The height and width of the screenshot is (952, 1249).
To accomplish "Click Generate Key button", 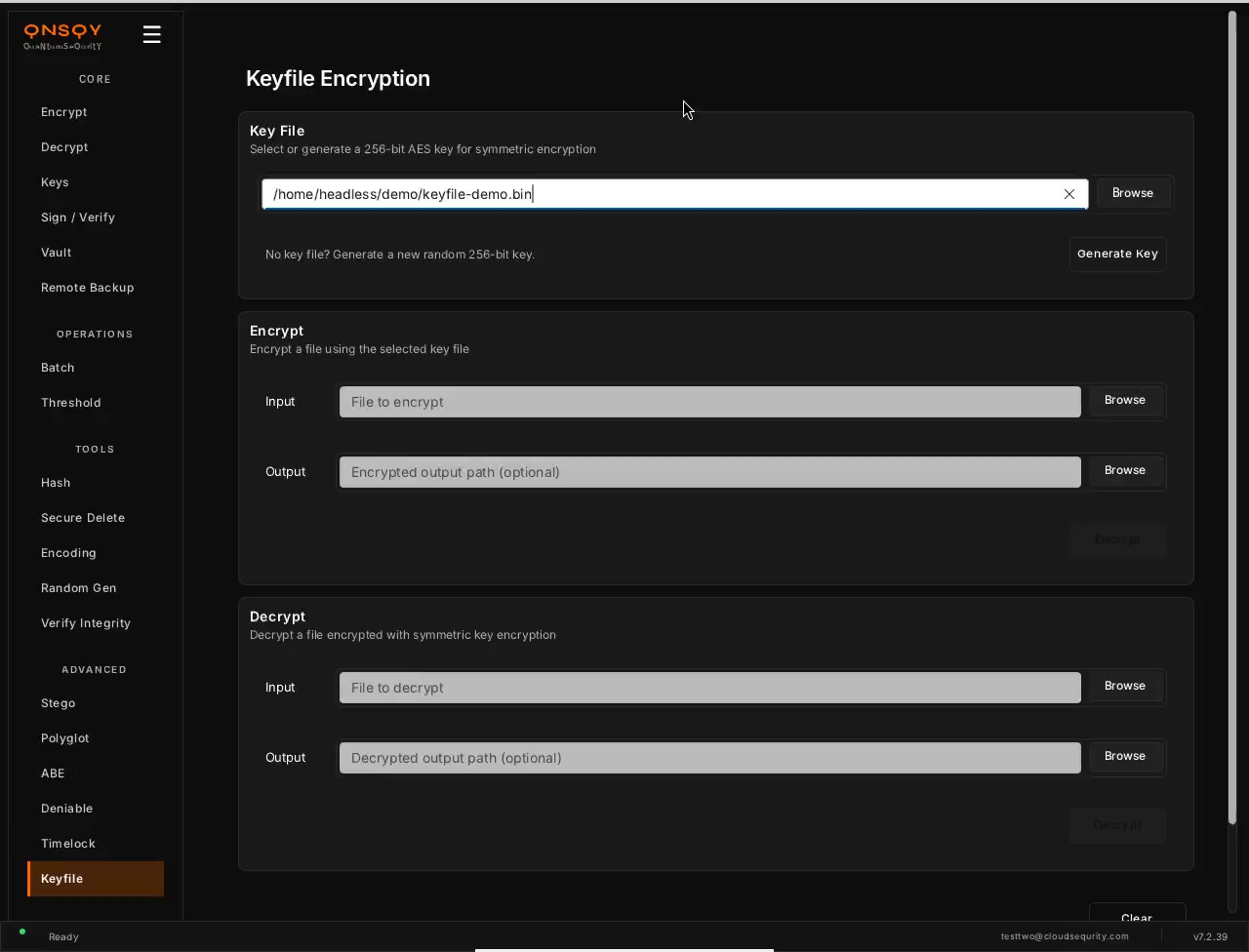I will pos(1117,254).
